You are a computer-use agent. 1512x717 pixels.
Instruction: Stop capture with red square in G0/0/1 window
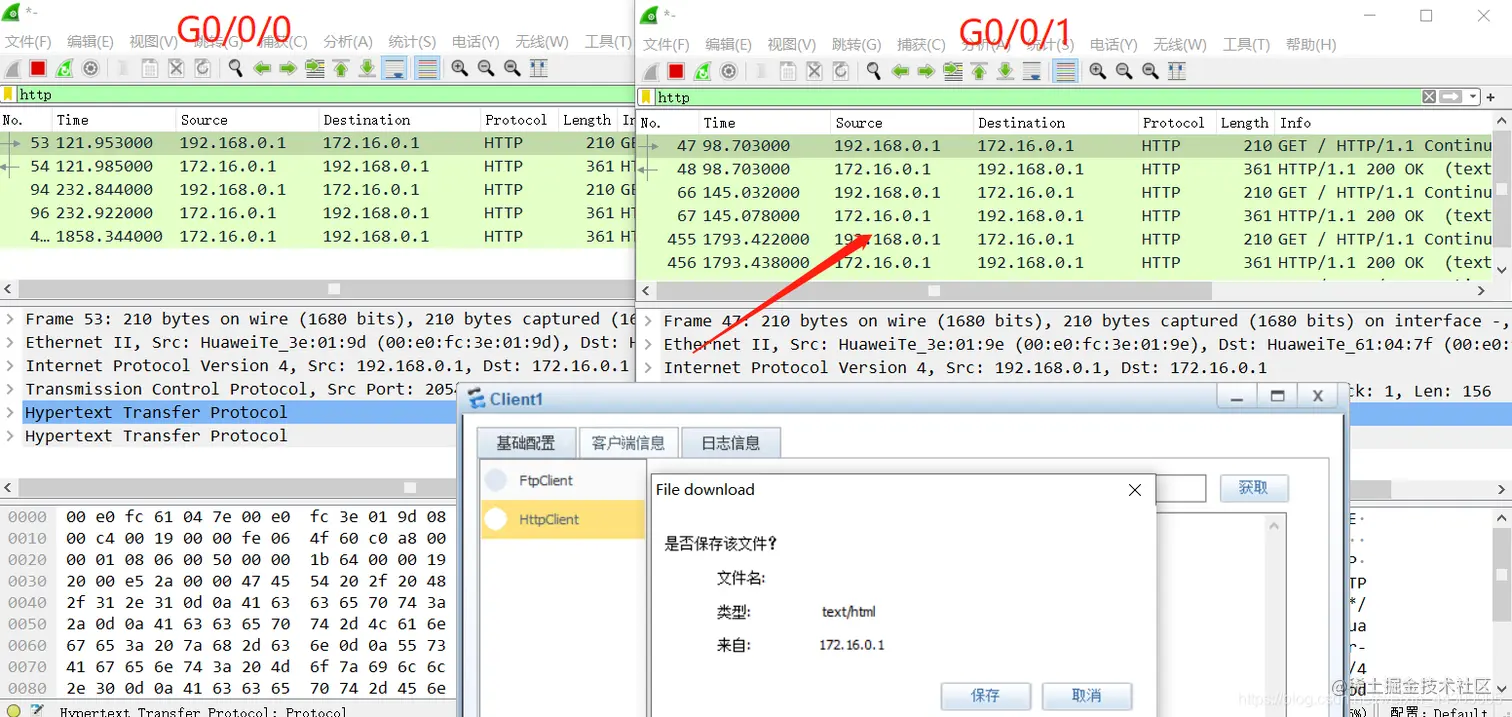coord(676,71)
